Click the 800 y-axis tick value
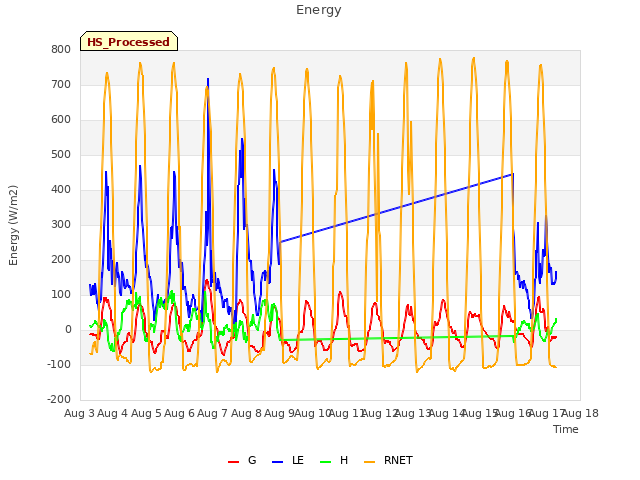 (x=61, y=49)
